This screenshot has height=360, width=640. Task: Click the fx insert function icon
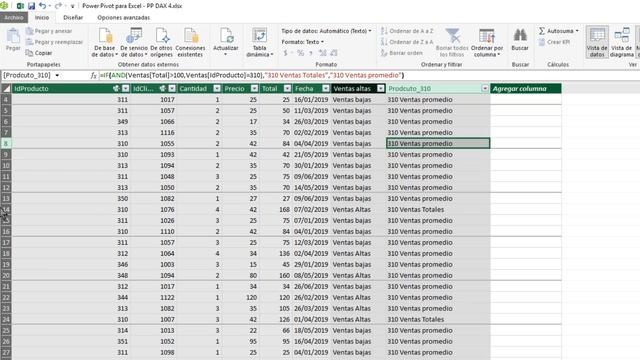click(x=93, y=76)
